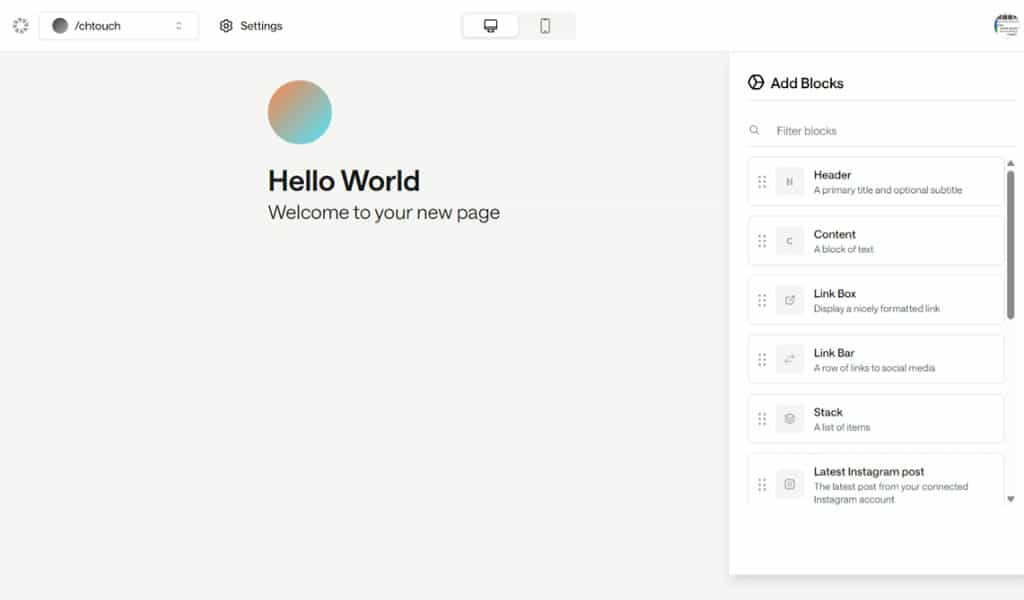Click the Stack layers icon
Viewport: 1024px width, 600px height.
click(x=790, y=419)
